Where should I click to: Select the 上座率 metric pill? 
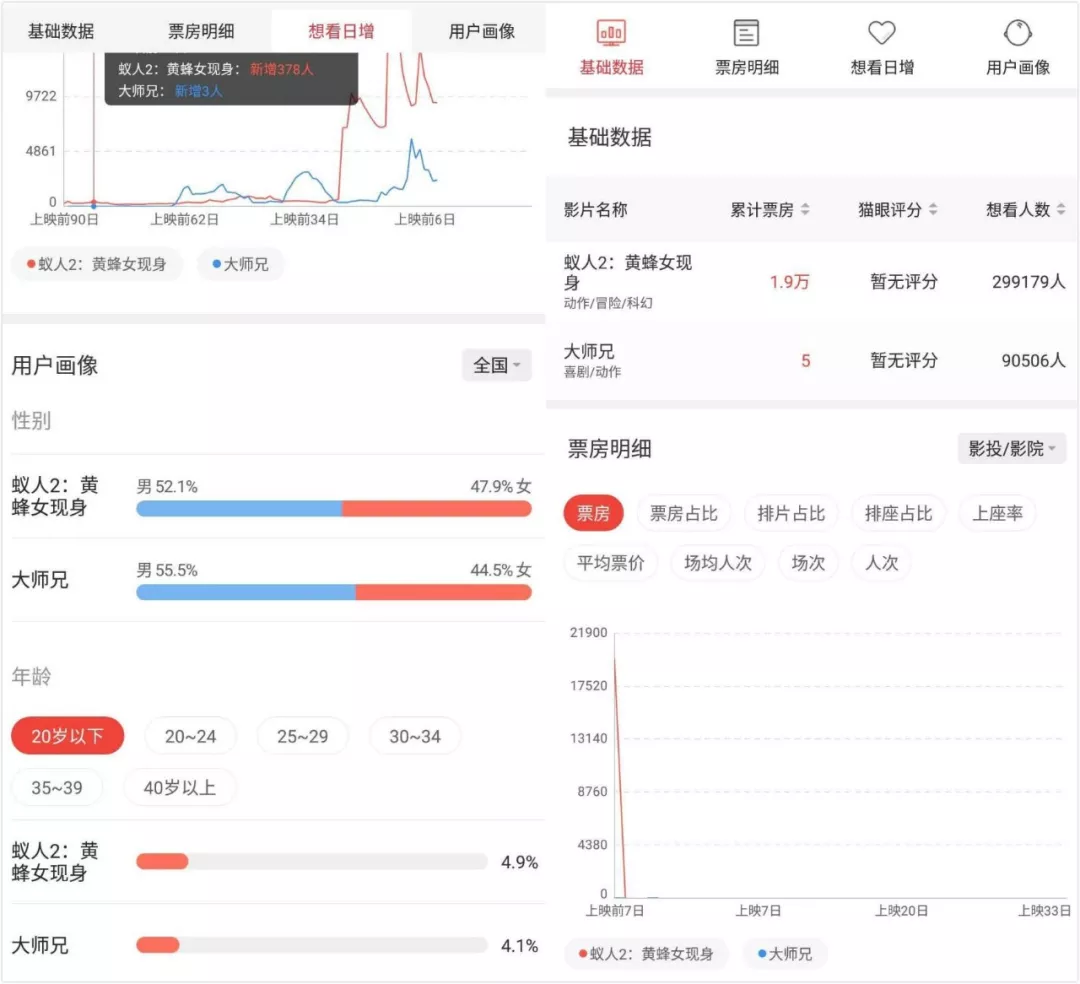(x=997, y=513)
